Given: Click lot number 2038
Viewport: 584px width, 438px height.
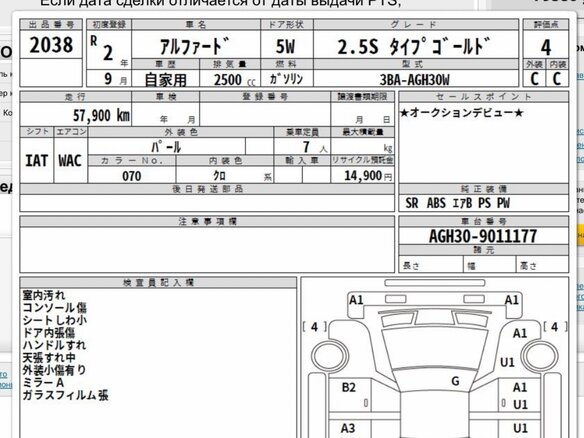Looking at the screenshot, I should pos(51,45).
